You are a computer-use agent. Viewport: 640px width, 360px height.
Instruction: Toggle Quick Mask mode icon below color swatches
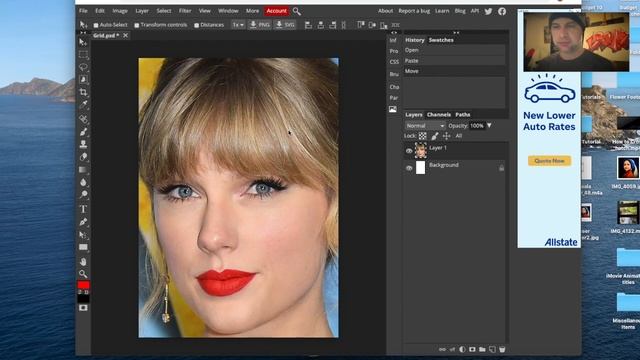coord(83,308)
